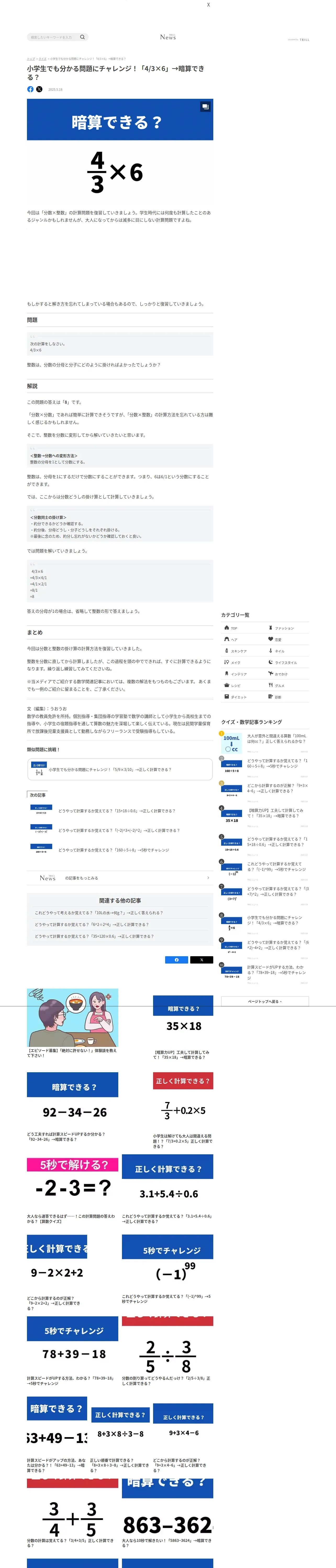Viewport: 336px width, 1568px height.
Task: Open the similar quiz 「5/9×3/10」
Action: 120,769
